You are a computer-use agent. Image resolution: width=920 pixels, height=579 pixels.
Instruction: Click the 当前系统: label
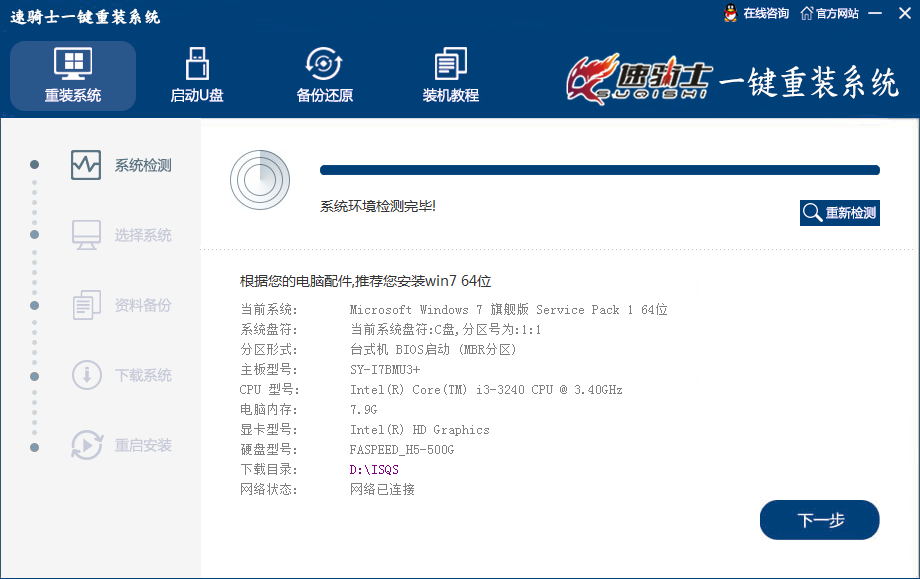point(269,309)
